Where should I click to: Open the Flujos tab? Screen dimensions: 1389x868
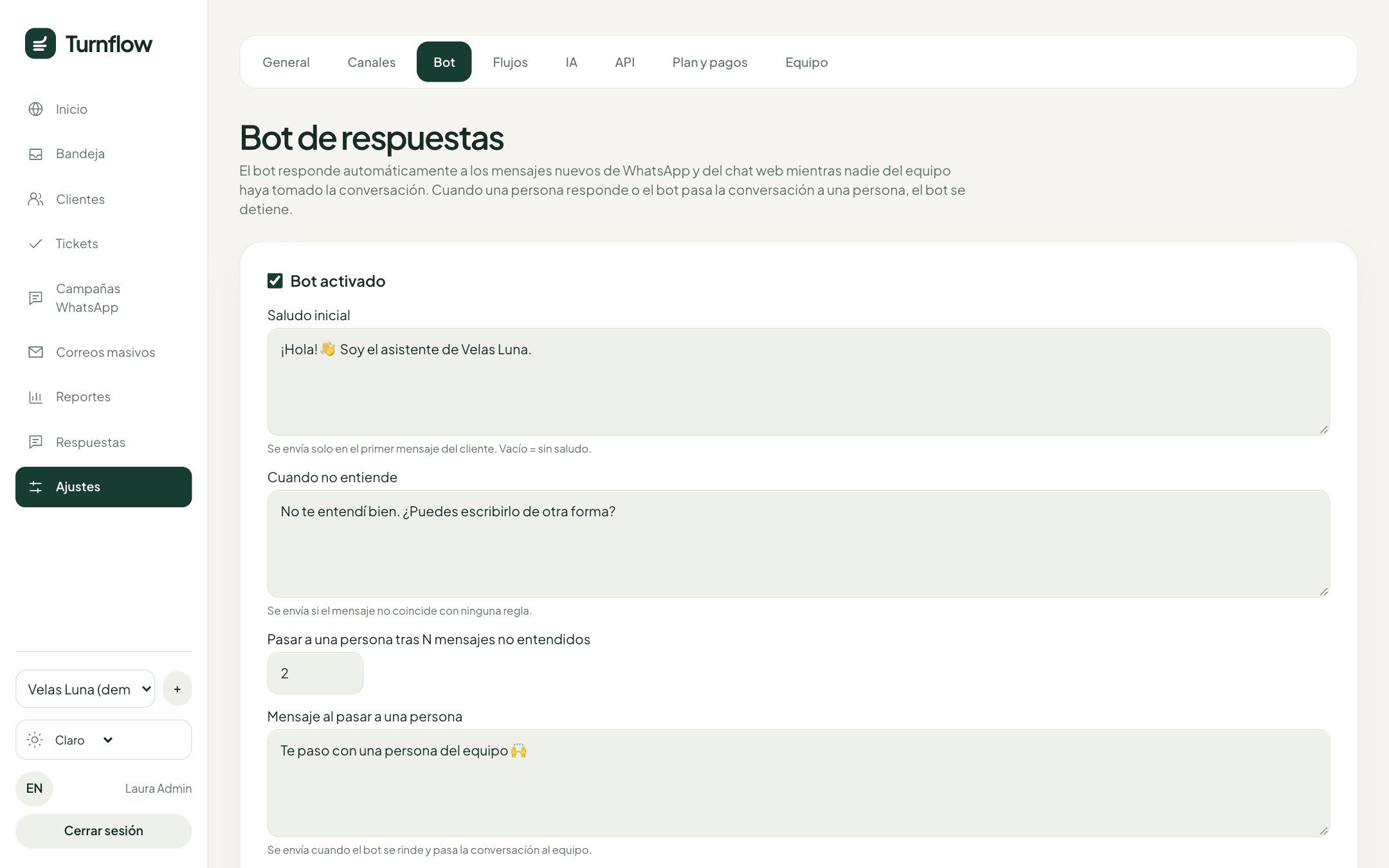click(x=511, y=62)
